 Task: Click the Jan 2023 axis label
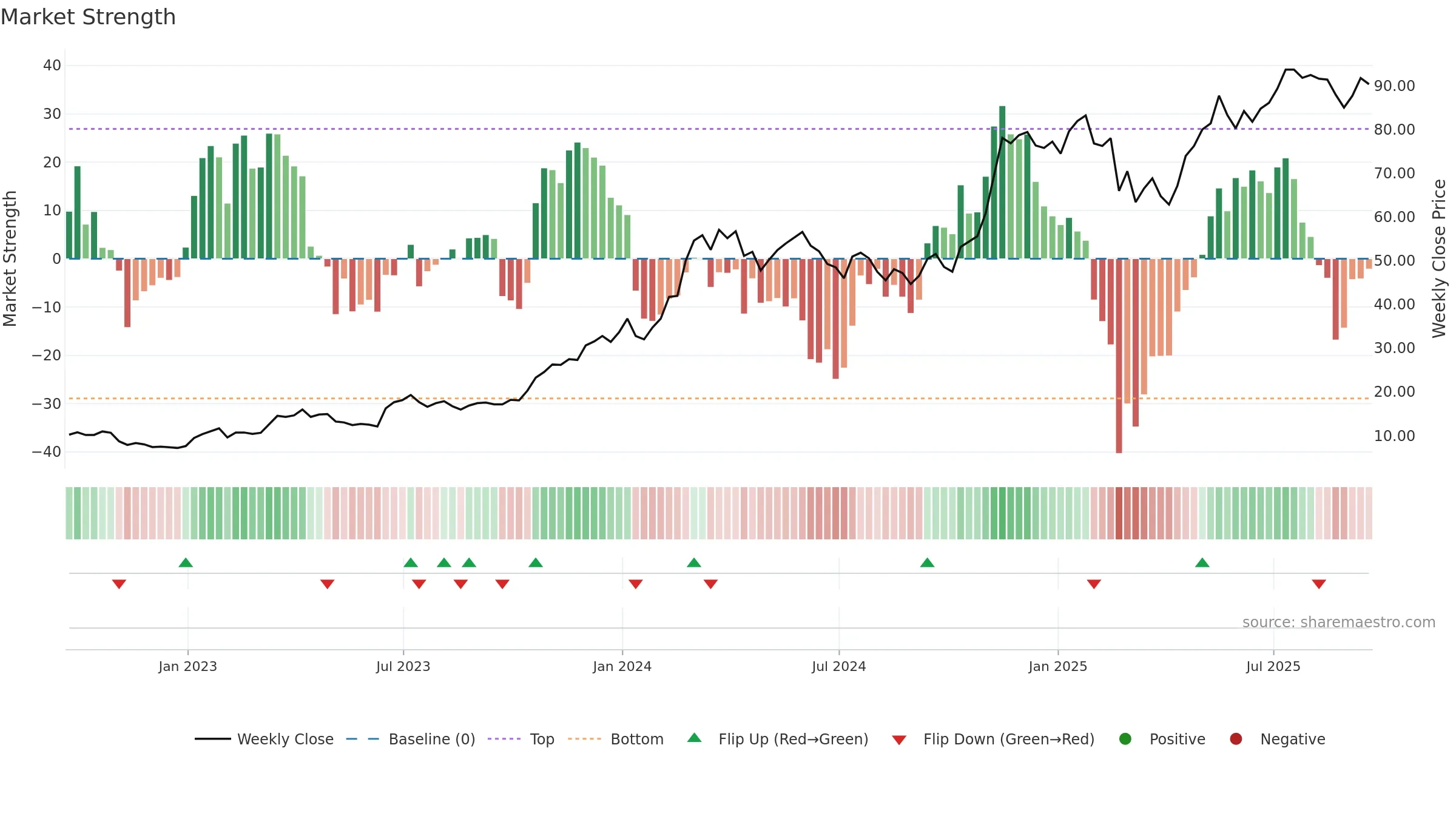[x=187, y=666]
